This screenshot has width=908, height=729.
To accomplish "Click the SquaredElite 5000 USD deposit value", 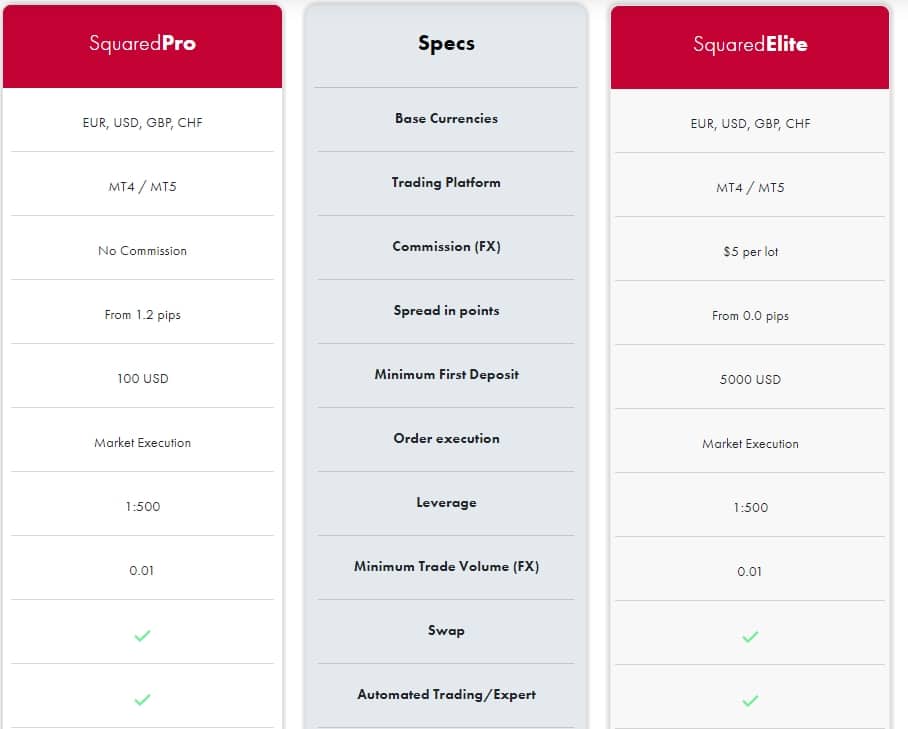I will [x=750, y=380].
